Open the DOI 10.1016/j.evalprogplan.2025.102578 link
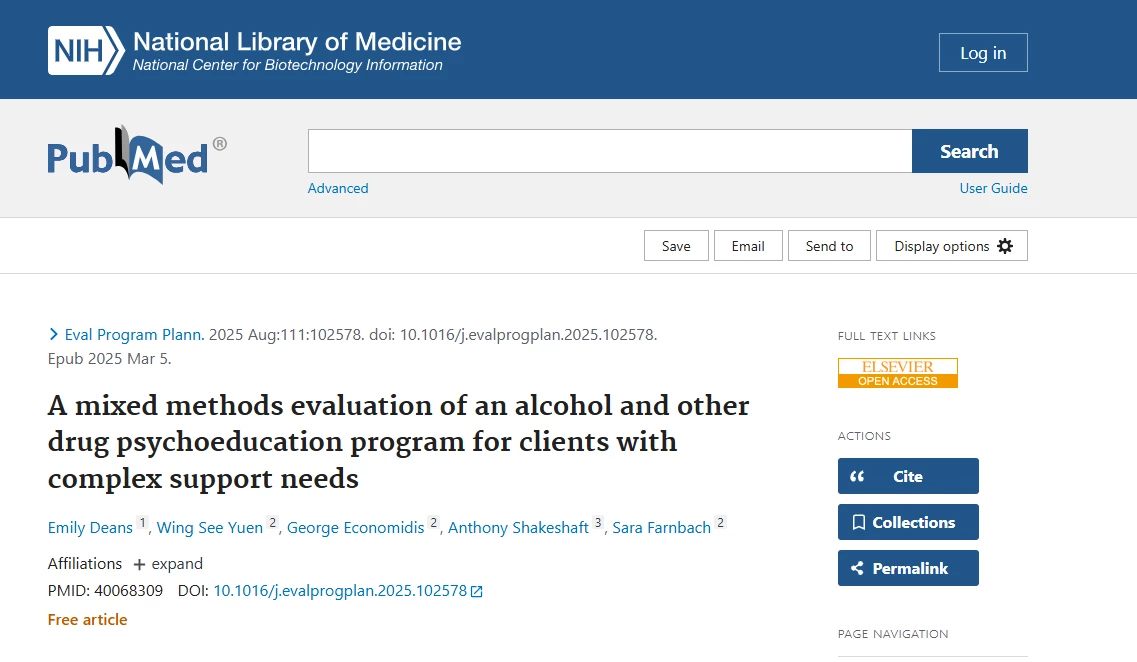 pyautogui.click(x=340, y=591)
